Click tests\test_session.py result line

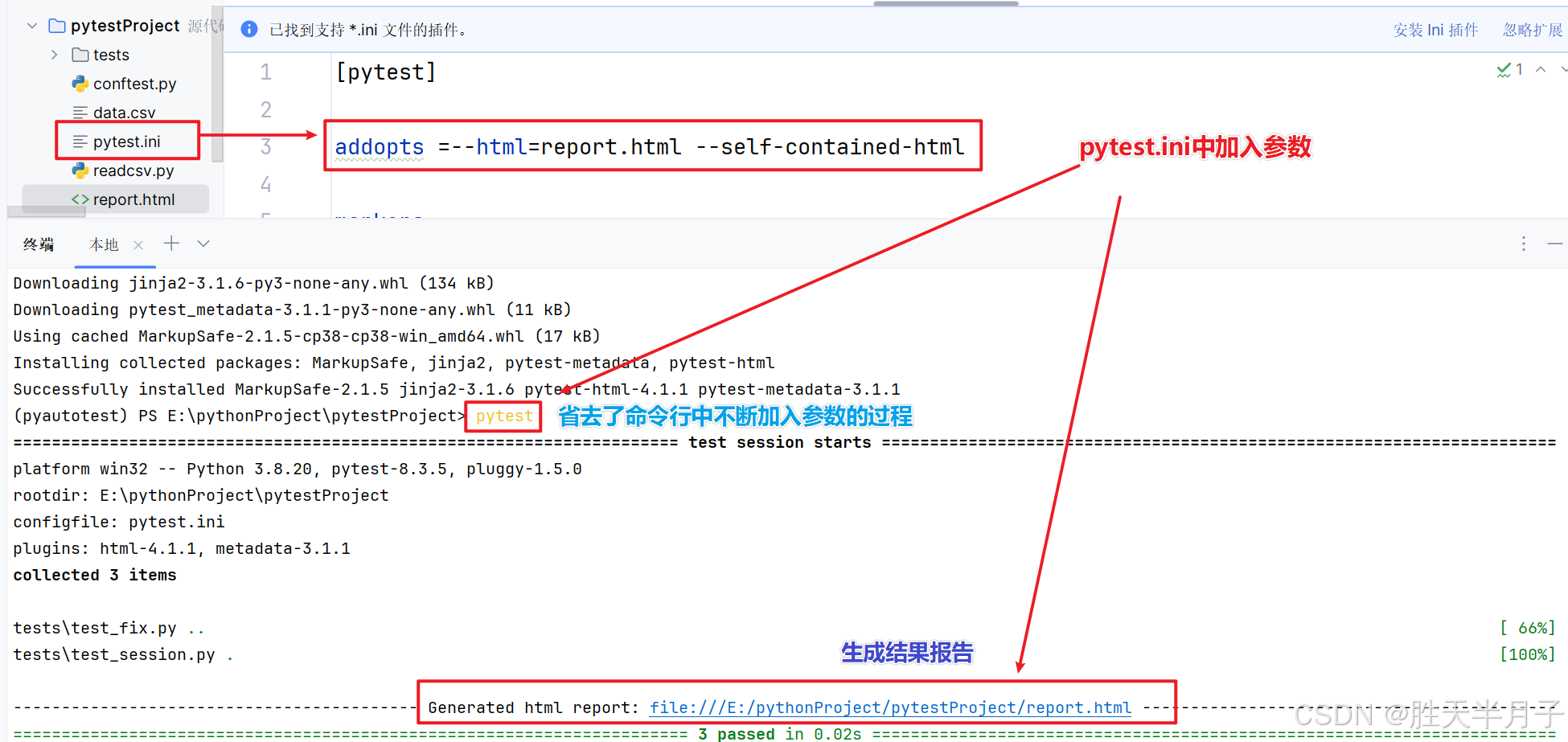click(x=123, y=654)
